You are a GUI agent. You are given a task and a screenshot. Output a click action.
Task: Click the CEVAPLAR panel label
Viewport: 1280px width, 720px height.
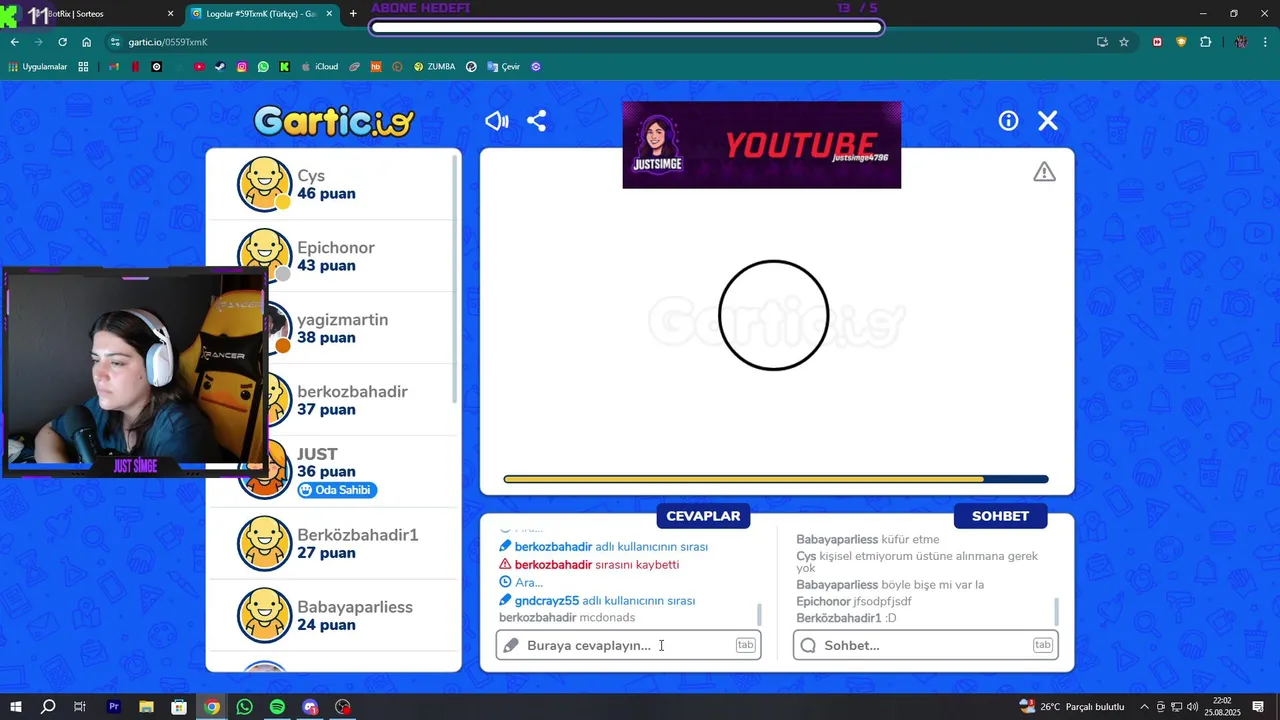(x=703, y=516)
